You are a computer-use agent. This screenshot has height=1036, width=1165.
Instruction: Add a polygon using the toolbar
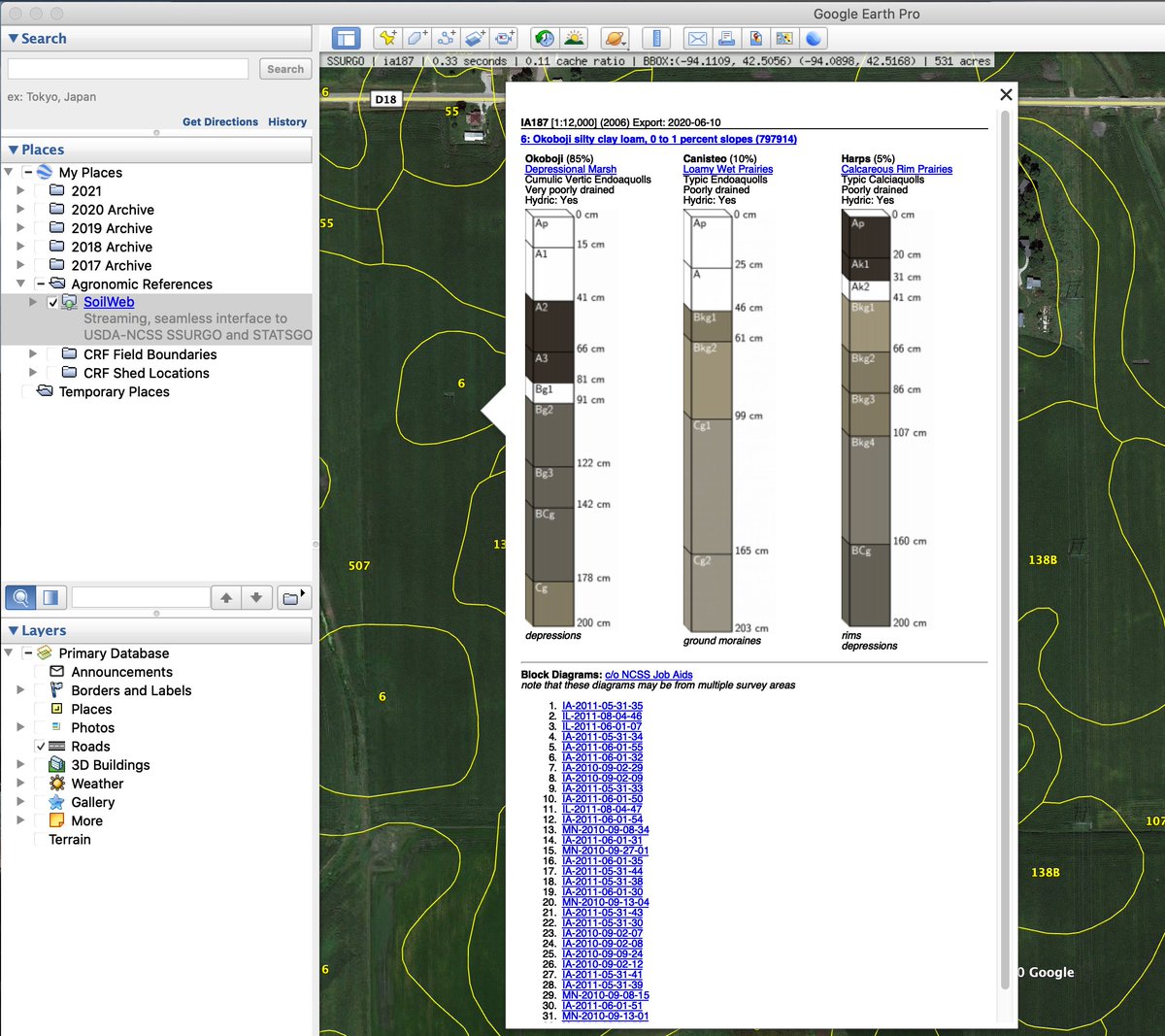point(416,38)
